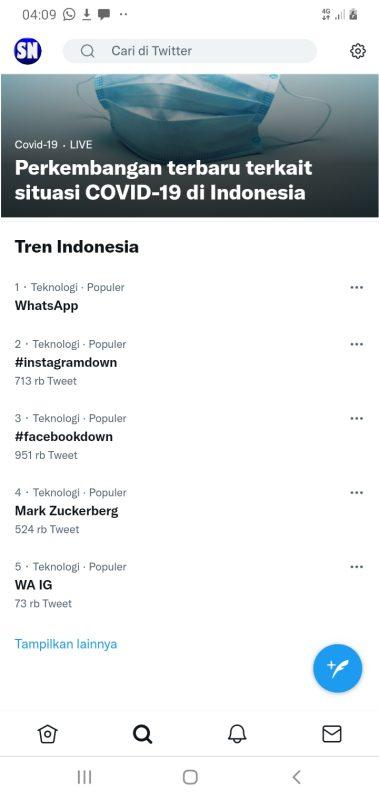This screenshot has width=379, height=800.
Task: Open the Messages envelope tab
Action: pyautogui.click(x=332, y=734)
